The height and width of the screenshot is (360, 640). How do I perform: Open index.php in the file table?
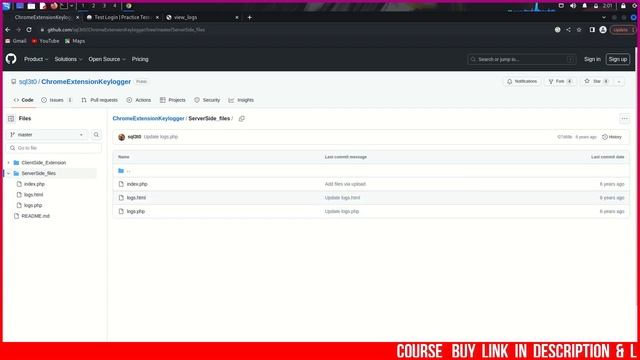click(x=137, y=184)
